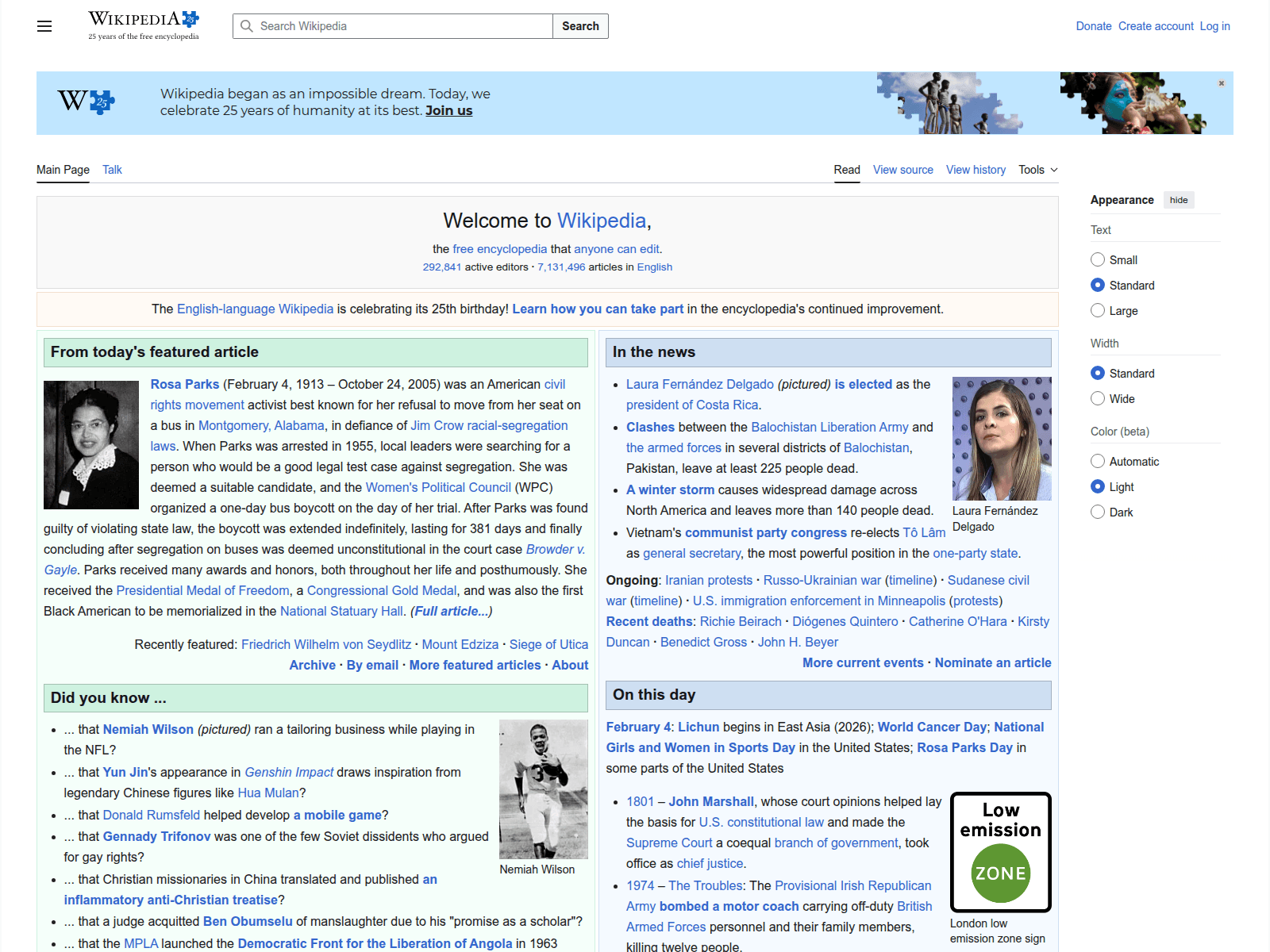This screenshot has height=952, width=1270.
Task: Click the Mount Edziza recently featured link
Action: [x=460, y=644]
